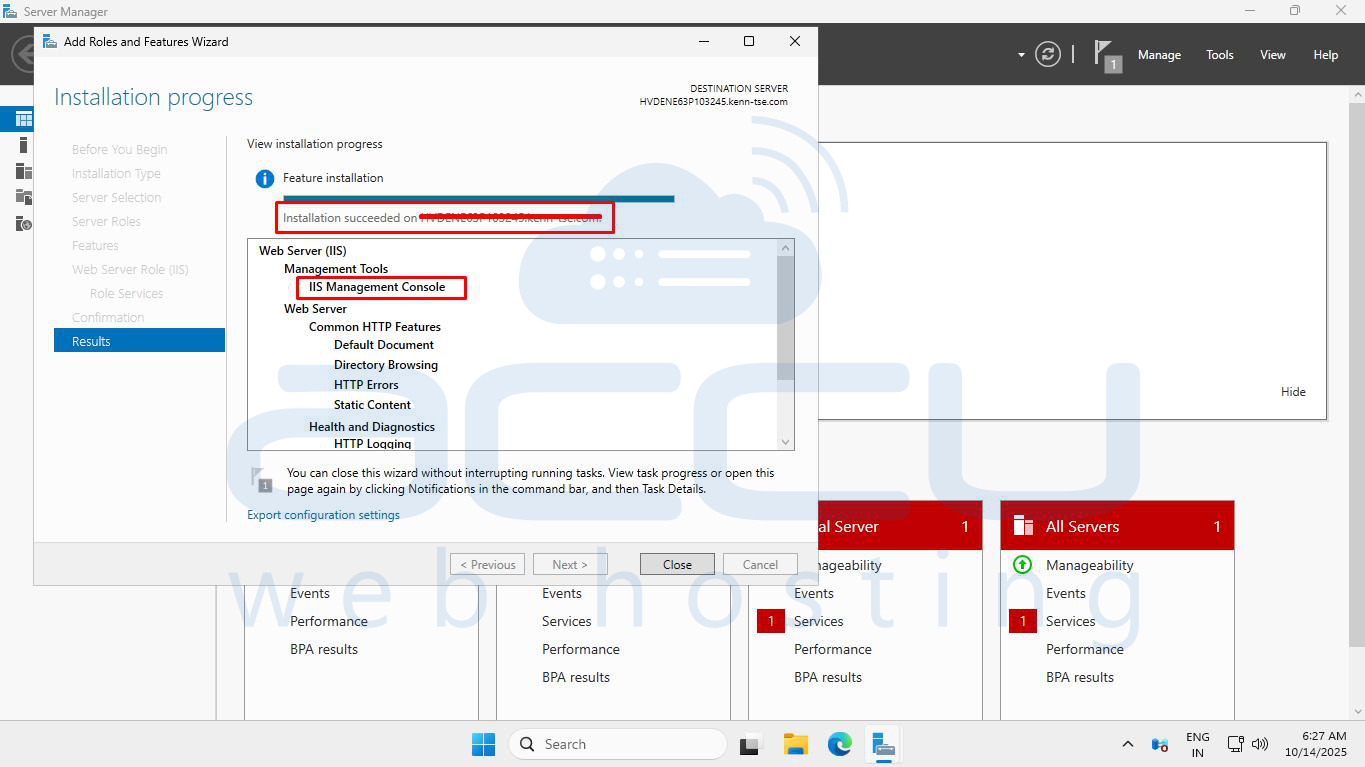Hide the welcome tile using Hide link
Screen dimensions: 1365x767
click(x=1293, y=392)
